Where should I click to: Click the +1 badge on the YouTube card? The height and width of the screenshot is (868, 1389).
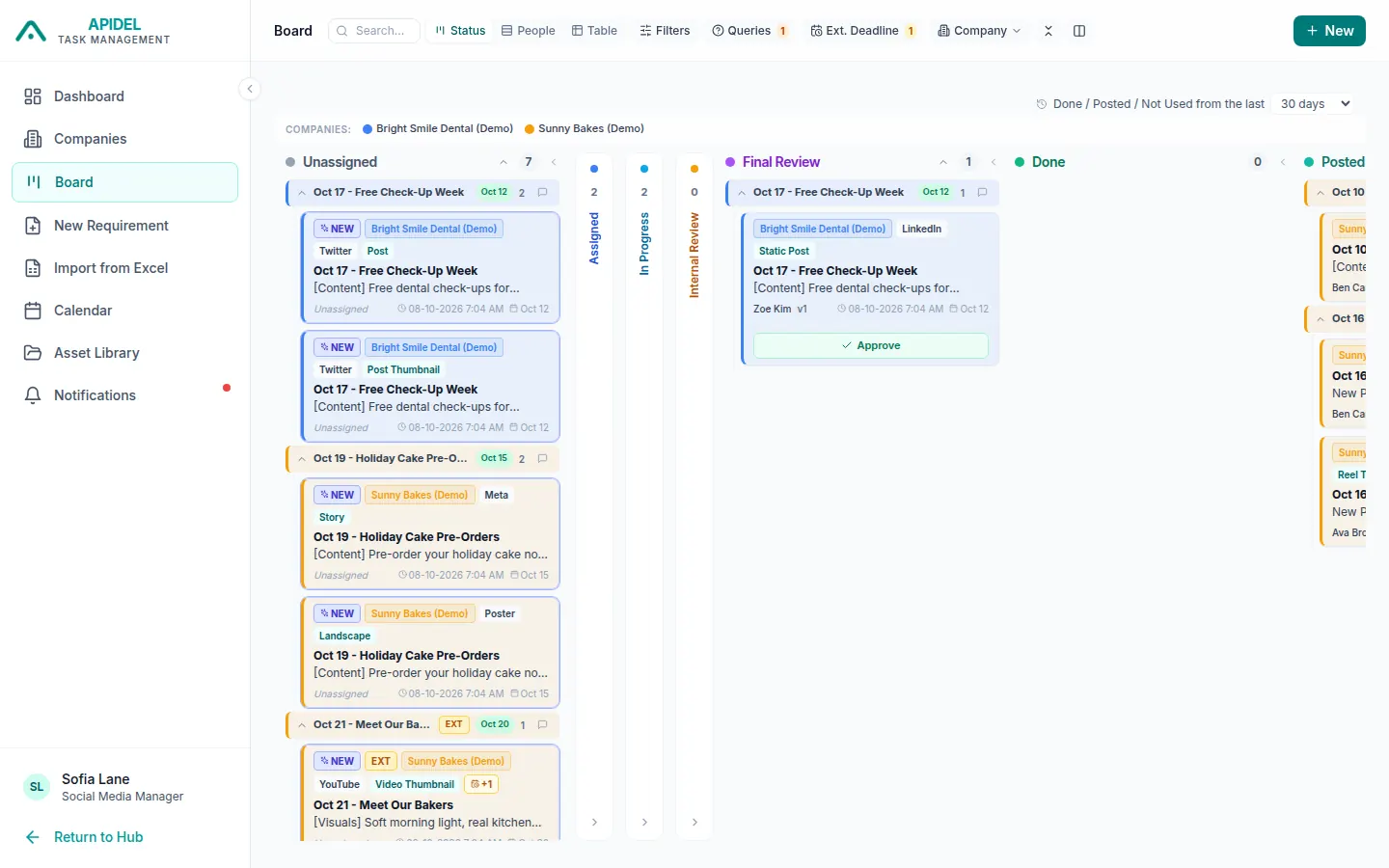click(482, 784)
